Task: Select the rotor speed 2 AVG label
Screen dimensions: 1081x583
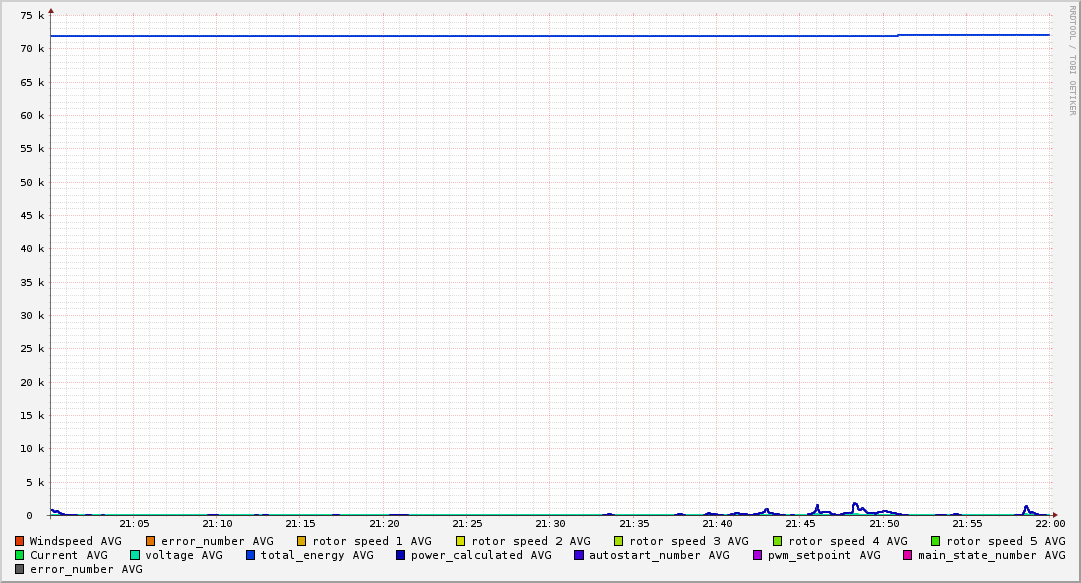Action: (x=530, y=541)
